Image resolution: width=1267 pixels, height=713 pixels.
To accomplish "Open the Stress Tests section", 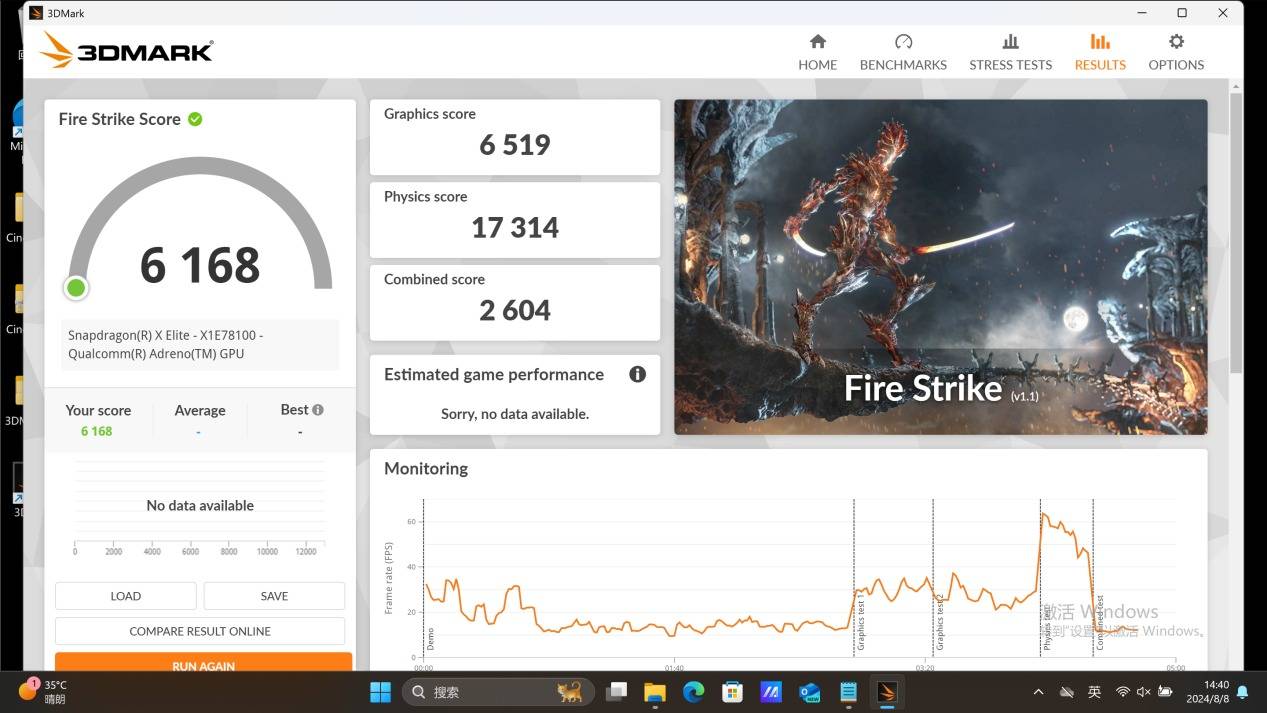I will pyautogui.click(x=1010, y=53).
